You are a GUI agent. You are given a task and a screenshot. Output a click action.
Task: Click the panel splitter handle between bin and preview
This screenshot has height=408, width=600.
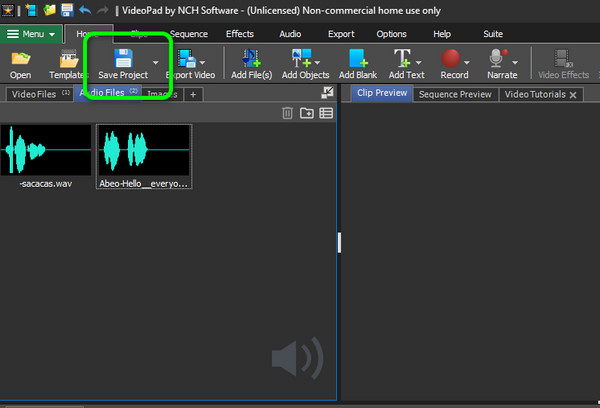click(339, 243)
